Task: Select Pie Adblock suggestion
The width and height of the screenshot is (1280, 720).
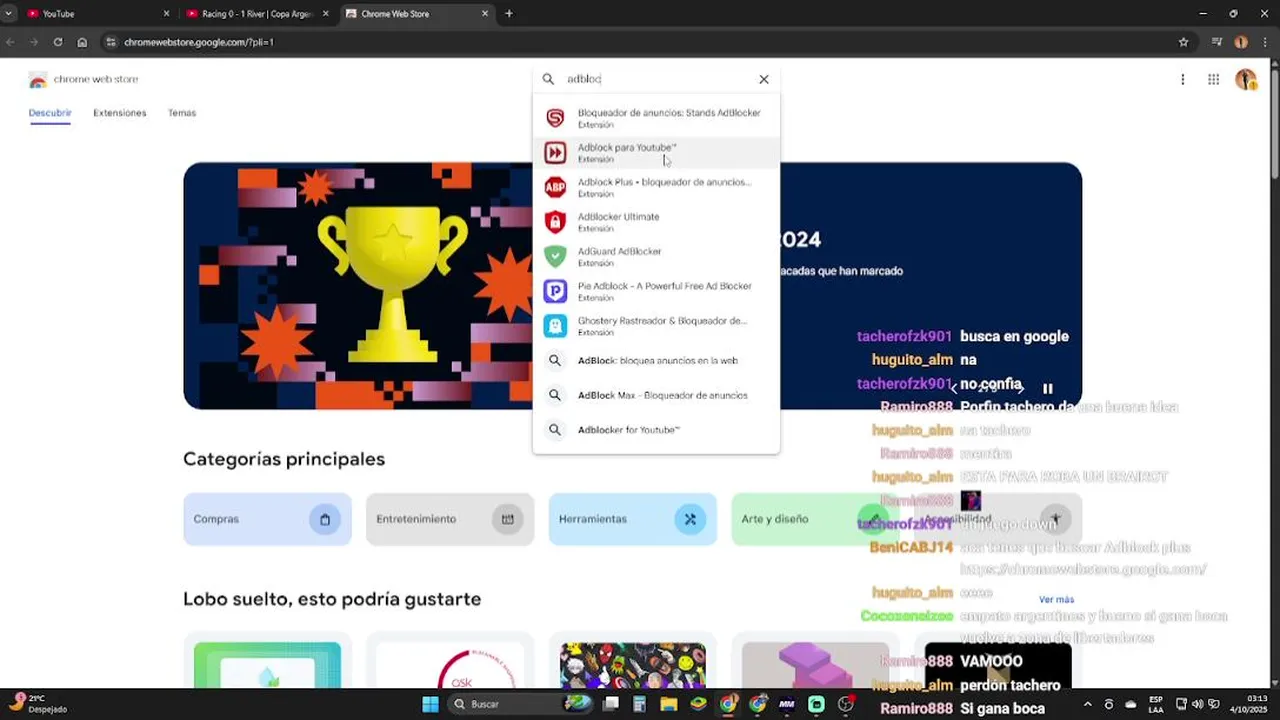Action: click(656, 291)
